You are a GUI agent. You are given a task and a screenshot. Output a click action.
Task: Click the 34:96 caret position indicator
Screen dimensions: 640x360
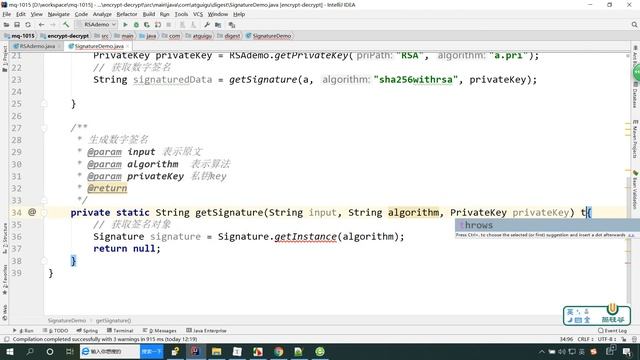(x=567, y=339)
